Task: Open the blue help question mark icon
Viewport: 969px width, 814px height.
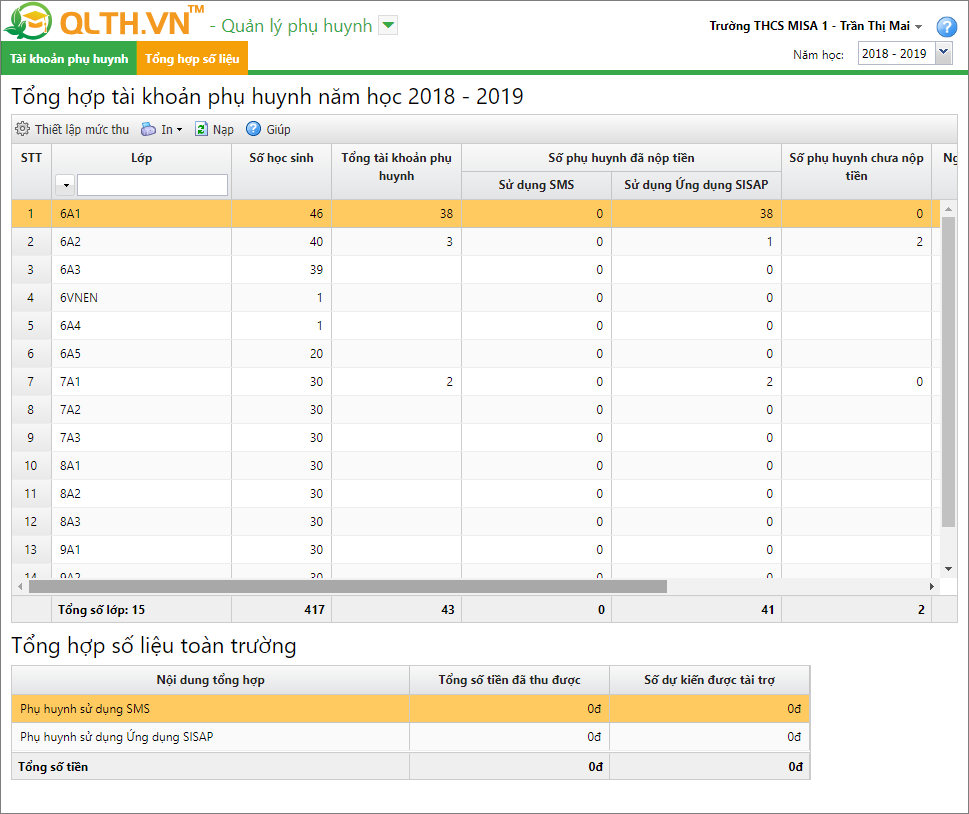Action: [x=946, y=27]
